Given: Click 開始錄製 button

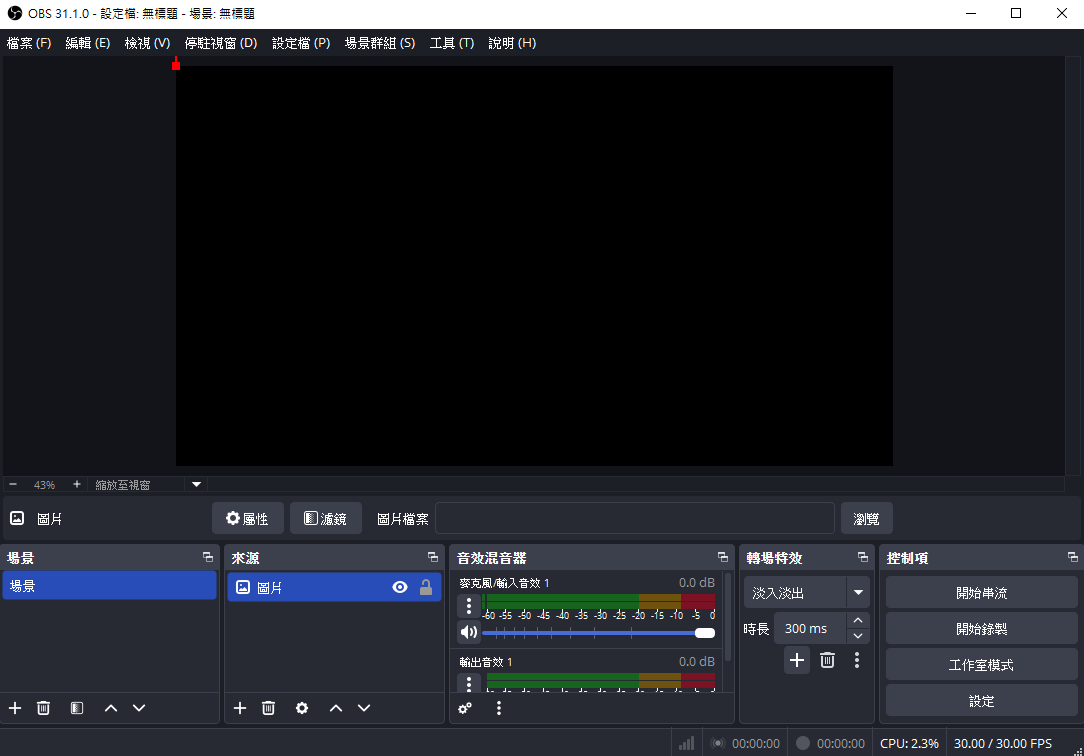Looking at the screenshot, I should point(981,629).
